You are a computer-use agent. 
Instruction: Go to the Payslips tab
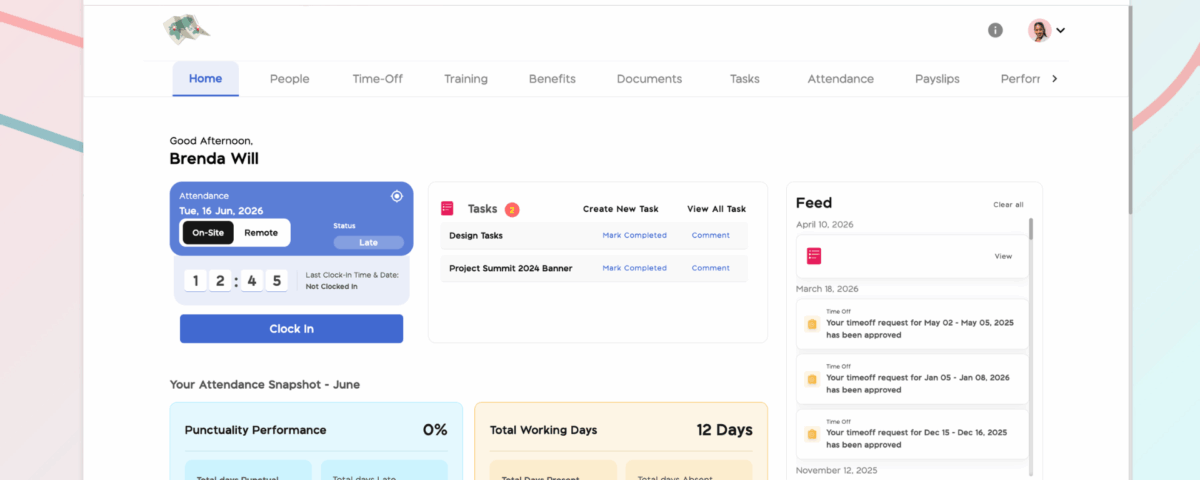click(x=937, y=79)
